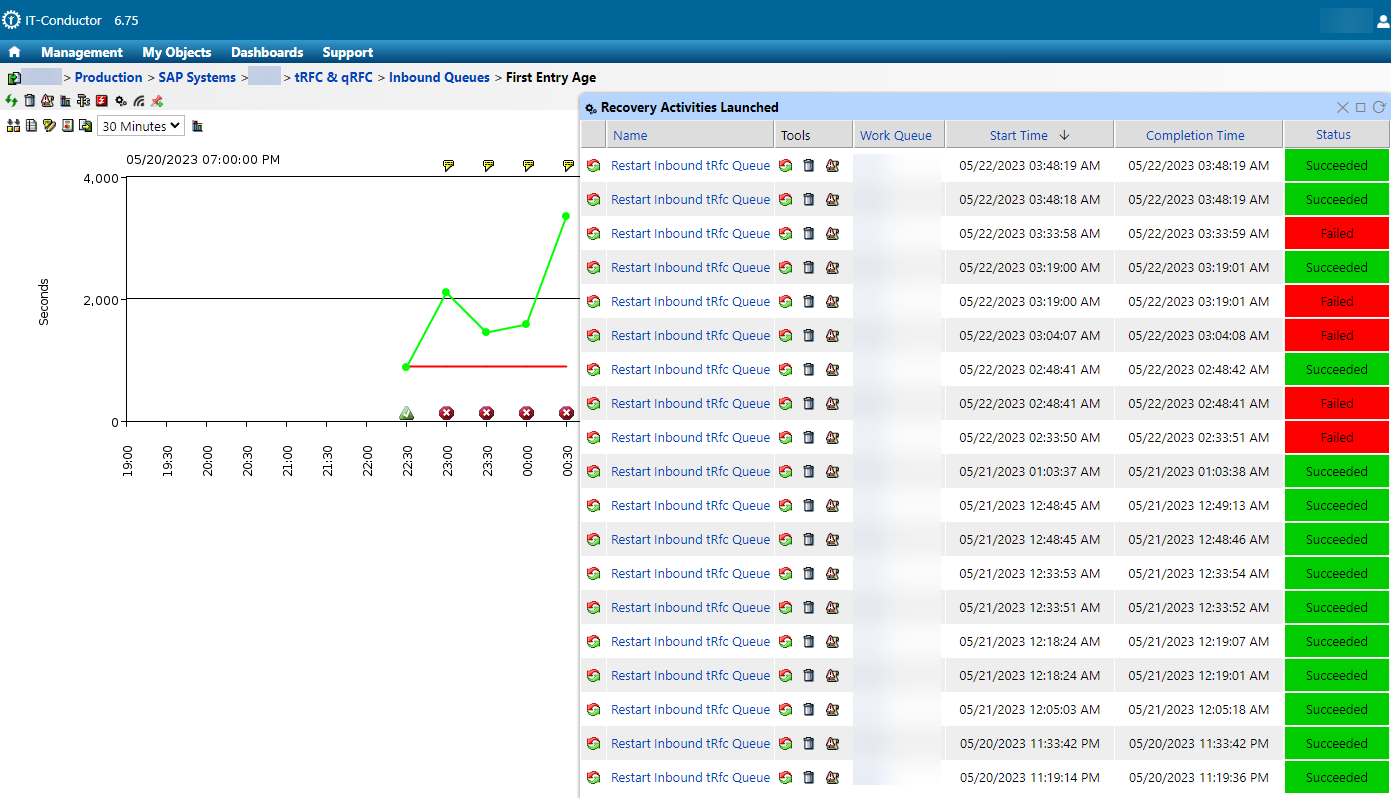This screenshot has width=1391, height=798.
Task: Click the home icon in the menu bar
Action: point(14,52)
